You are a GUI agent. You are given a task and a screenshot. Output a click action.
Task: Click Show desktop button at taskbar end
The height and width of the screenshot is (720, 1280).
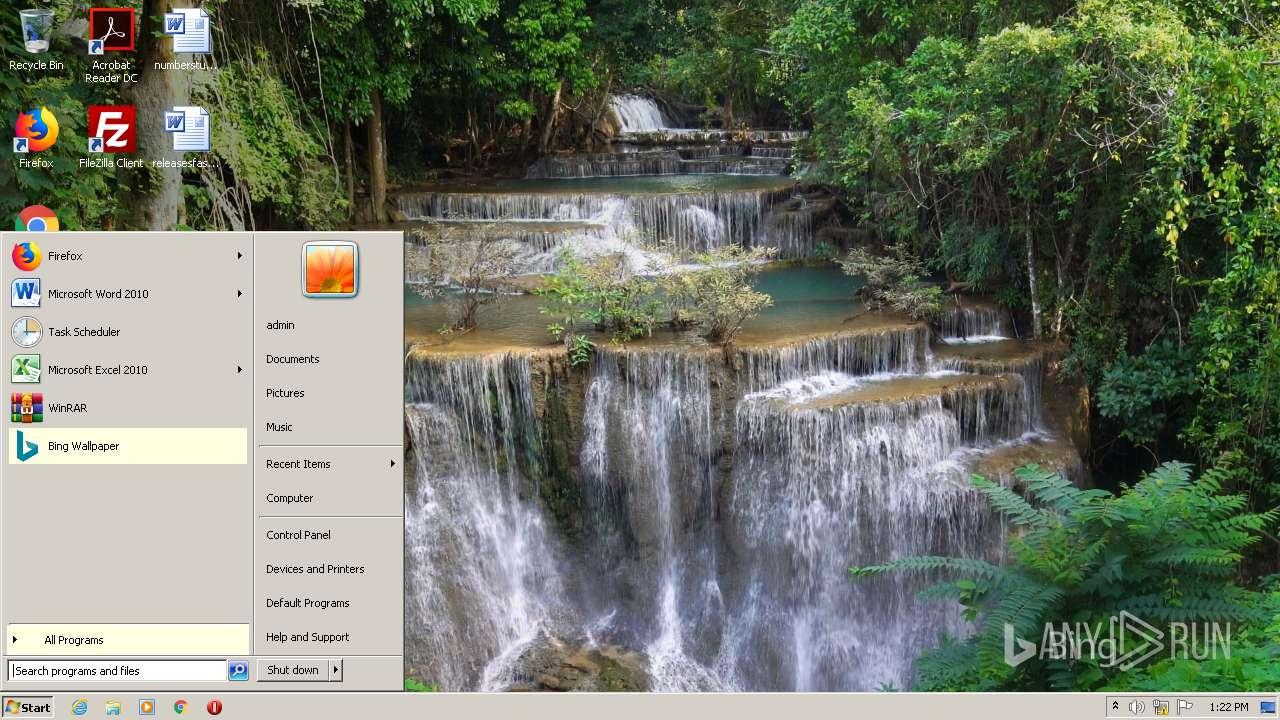coord(1268,707)
